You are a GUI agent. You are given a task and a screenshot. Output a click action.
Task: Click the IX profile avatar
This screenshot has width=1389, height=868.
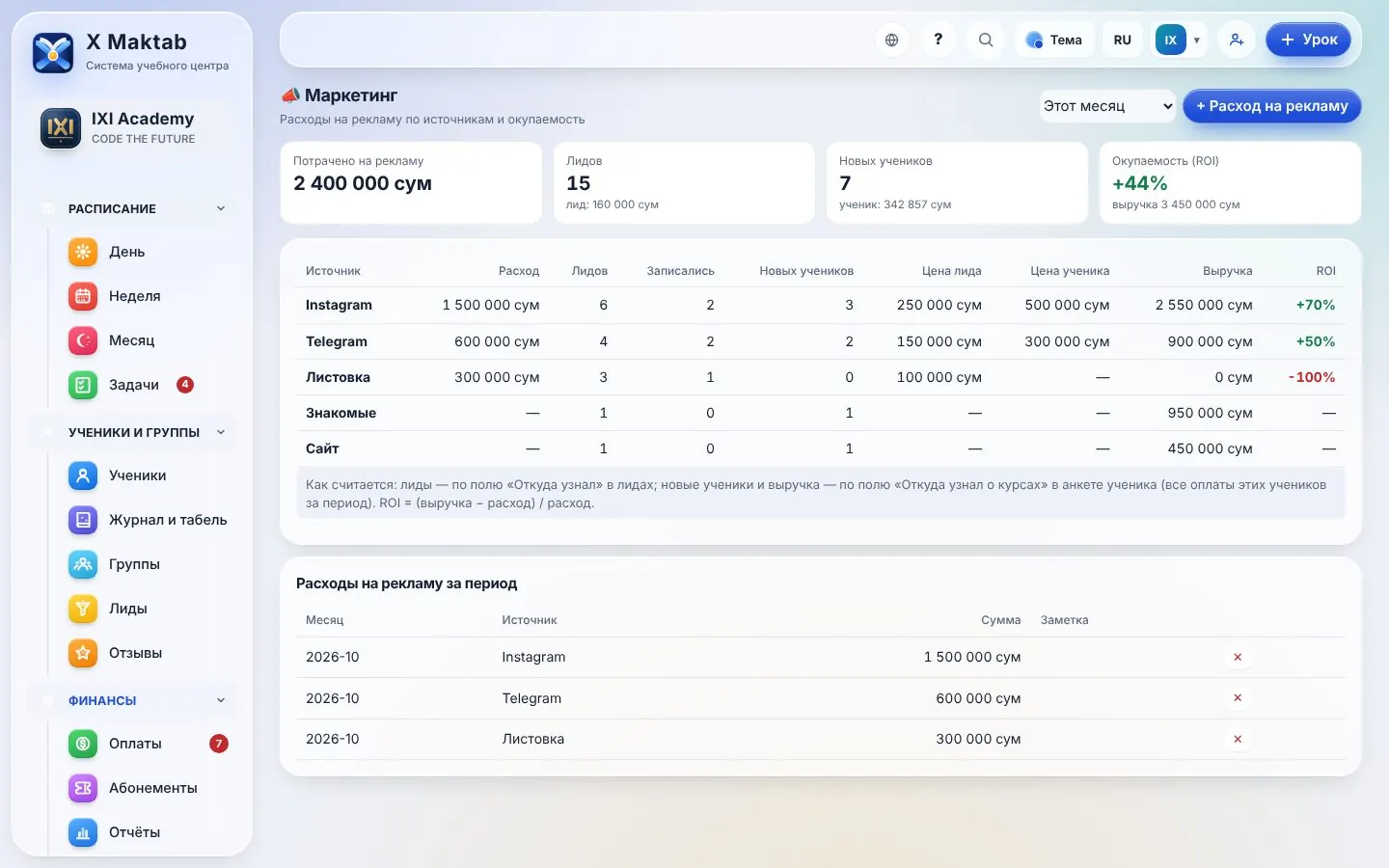(x=1170, y=40)
